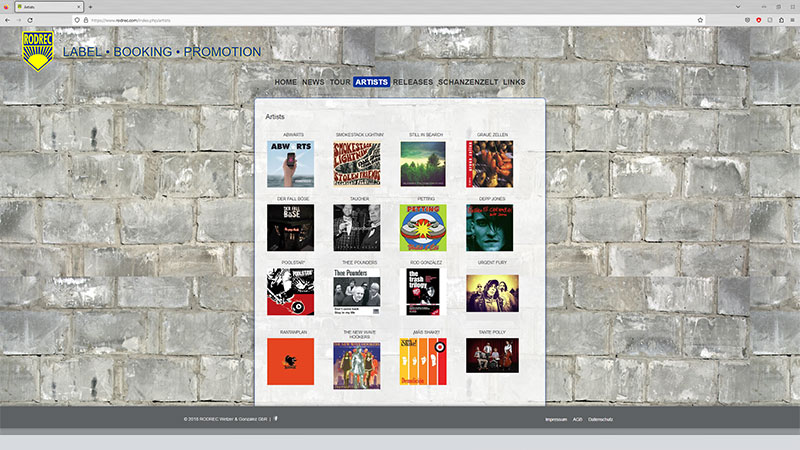Click the SMOKESTACK LIGHTNIN' artist name label

(x=360, y=135)
